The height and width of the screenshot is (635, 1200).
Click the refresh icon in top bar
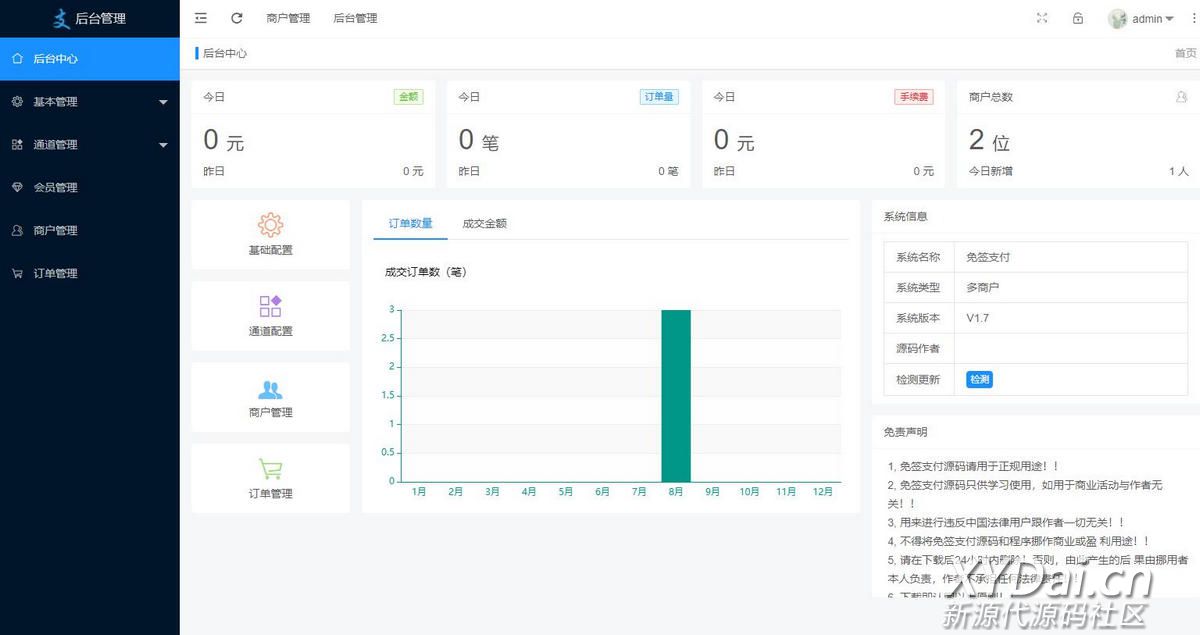(x=237, y=18)
